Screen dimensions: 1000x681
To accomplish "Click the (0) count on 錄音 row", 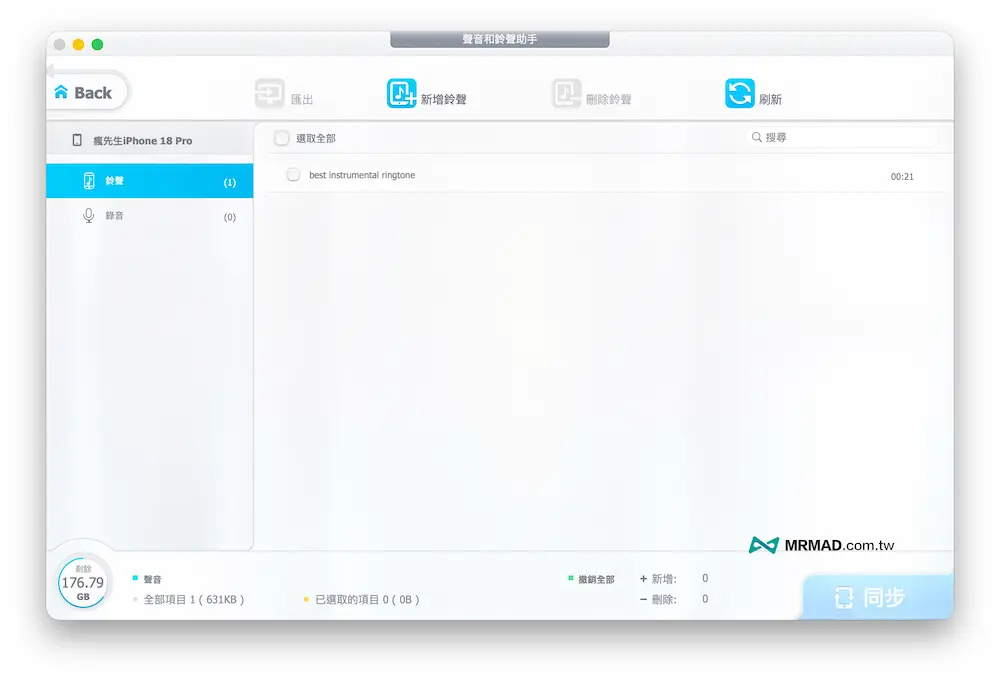I will pyautogui.click(x=230, y=217).
